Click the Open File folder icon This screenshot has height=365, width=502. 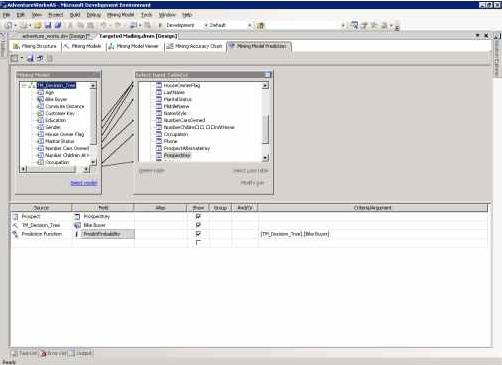(x=38, y=25)
